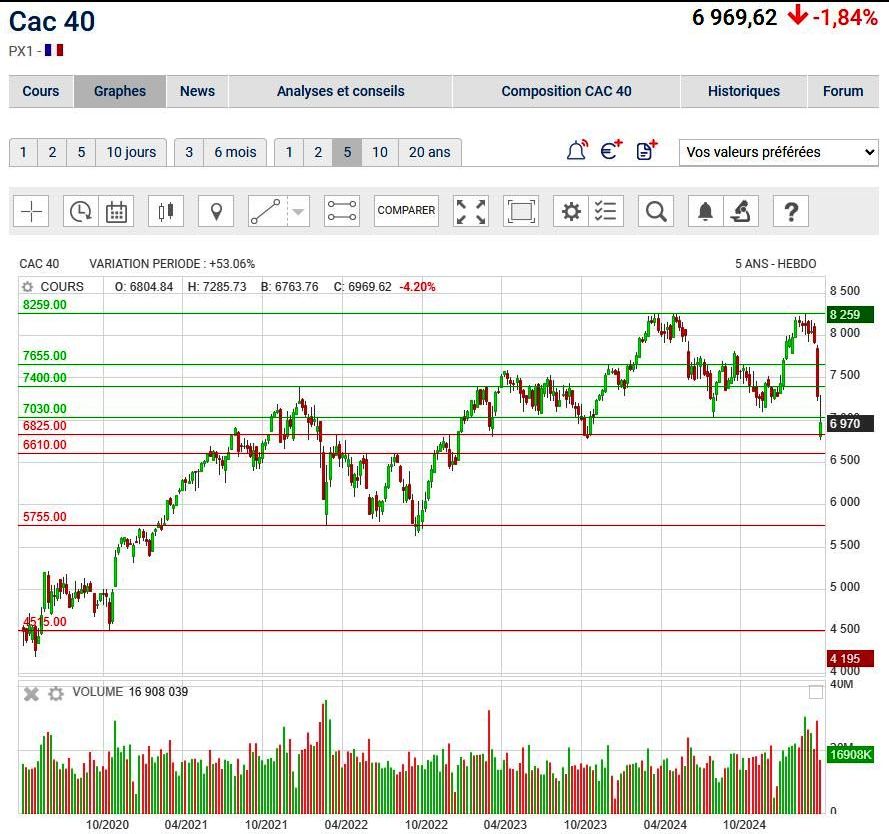Select 5 years period
Viewport: 889px width, 834px height.
(347, 152)
